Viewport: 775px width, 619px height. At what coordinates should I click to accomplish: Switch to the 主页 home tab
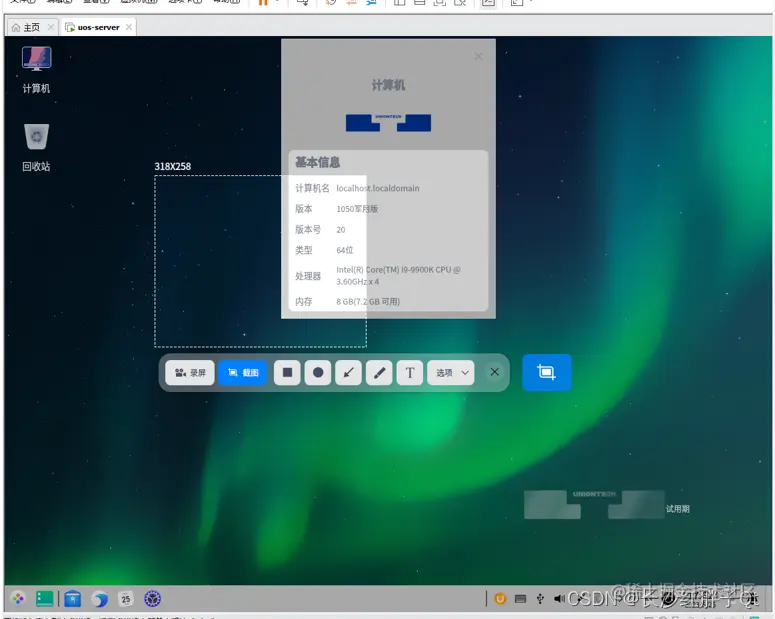pyautogui.click(x=32, y=27)
